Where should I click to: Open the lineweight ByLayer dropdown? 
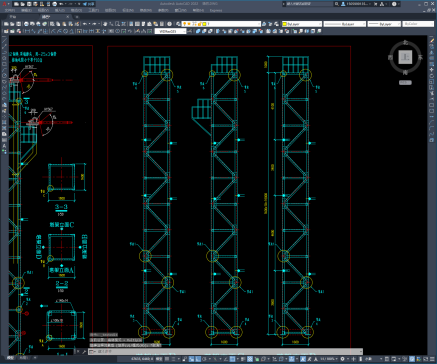384,24
